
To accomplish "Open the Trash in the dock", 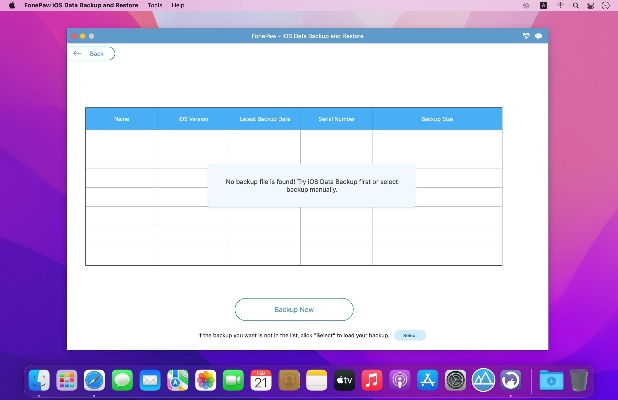I will pyautogui.click(x=579, y=380).
